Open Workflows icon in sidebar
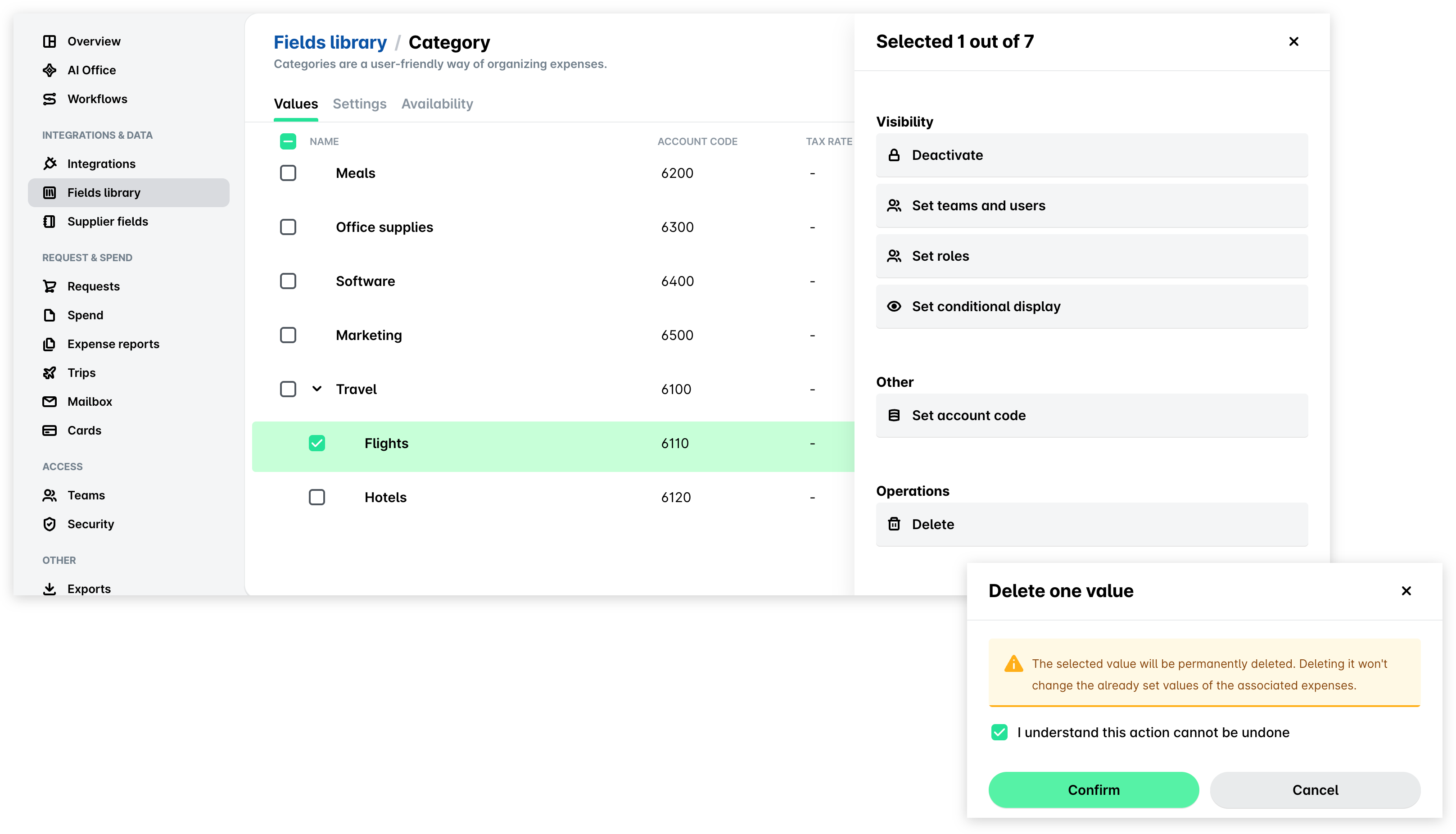The height and width of the screenshot is (834, 1456). click(x=50, y=99)
